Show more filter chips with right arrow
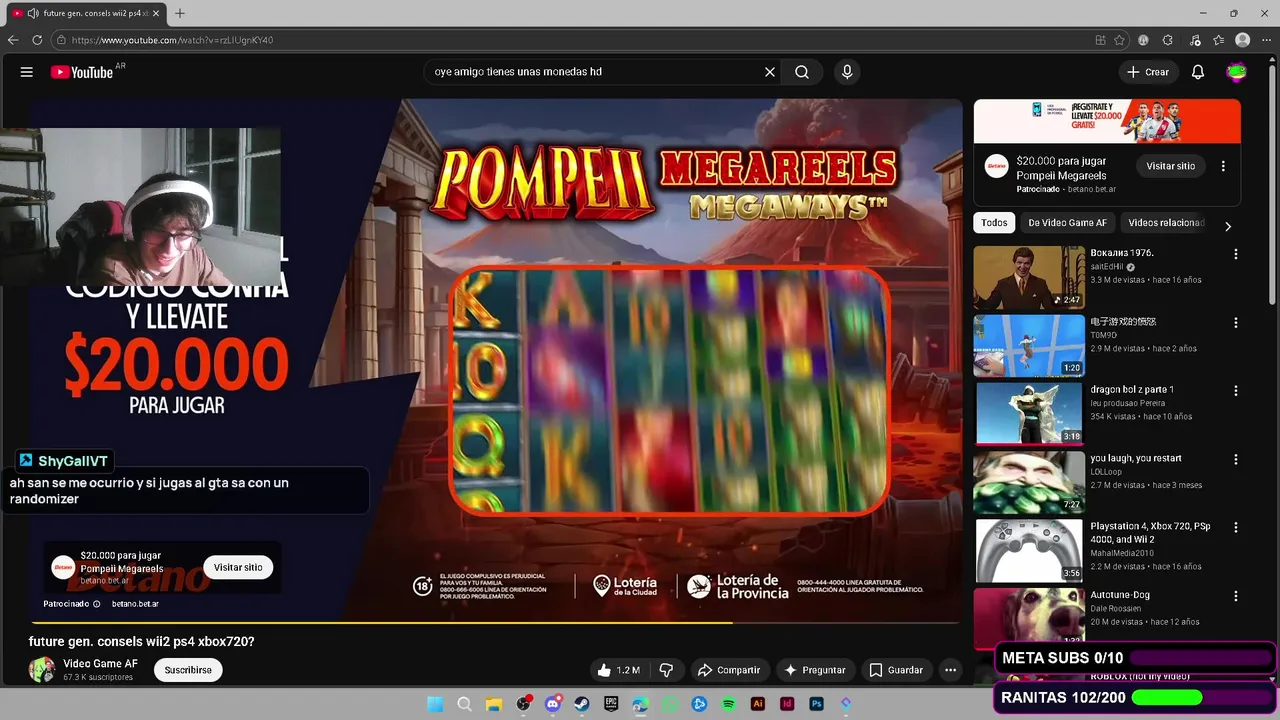The height and width of the screenshot is (720, 1280). coord(1228,226)
